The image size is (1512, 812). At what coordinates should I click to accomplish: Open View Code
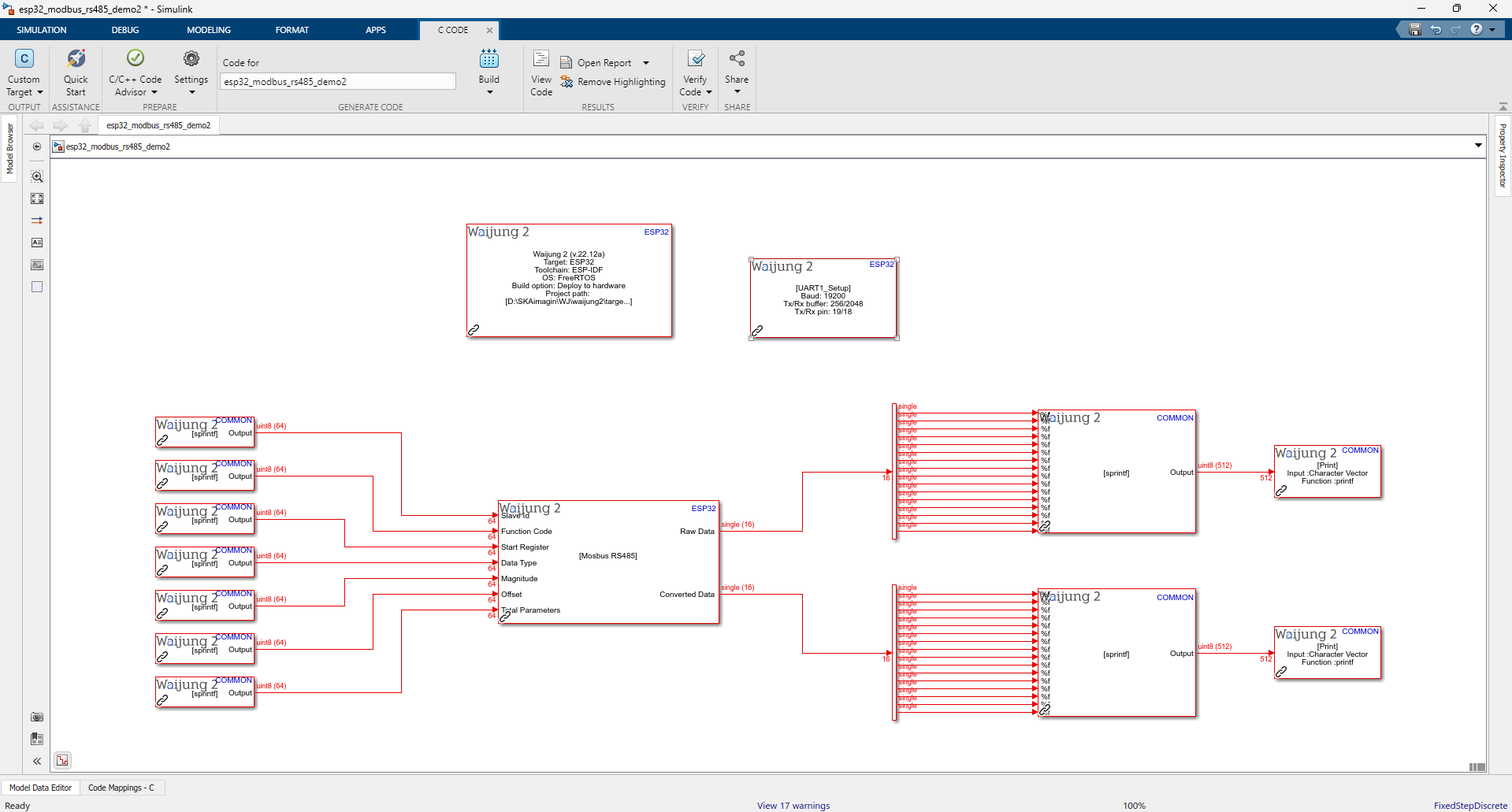pyautogui.click(x=541, y=72)
